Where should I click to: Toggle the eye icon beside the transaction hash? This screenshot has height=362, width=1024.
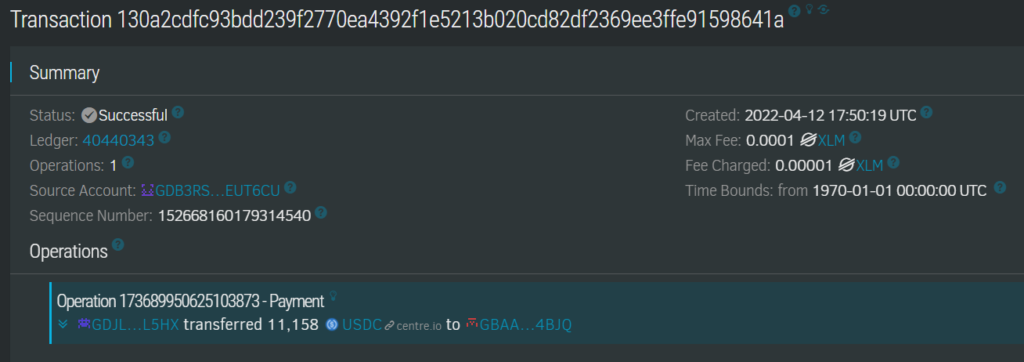[823, 9]
